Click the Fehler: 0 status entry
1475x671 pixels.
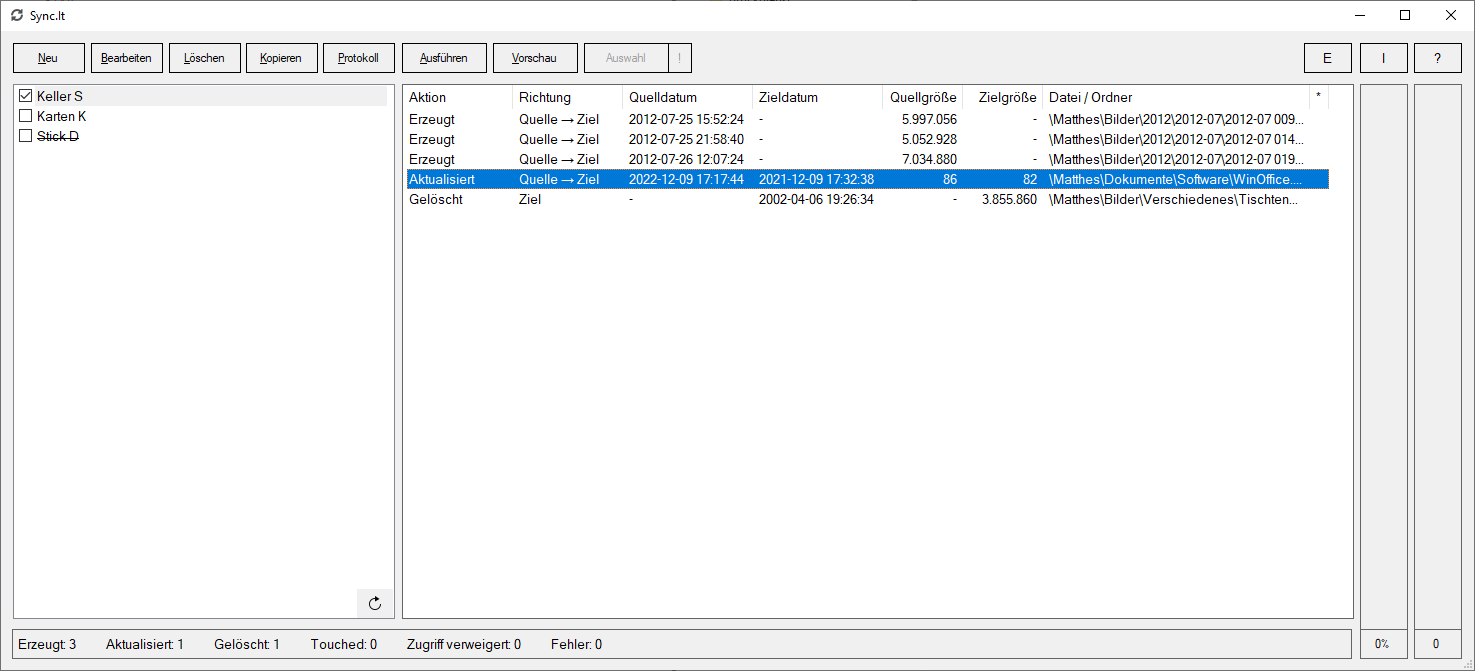[576, 644]
